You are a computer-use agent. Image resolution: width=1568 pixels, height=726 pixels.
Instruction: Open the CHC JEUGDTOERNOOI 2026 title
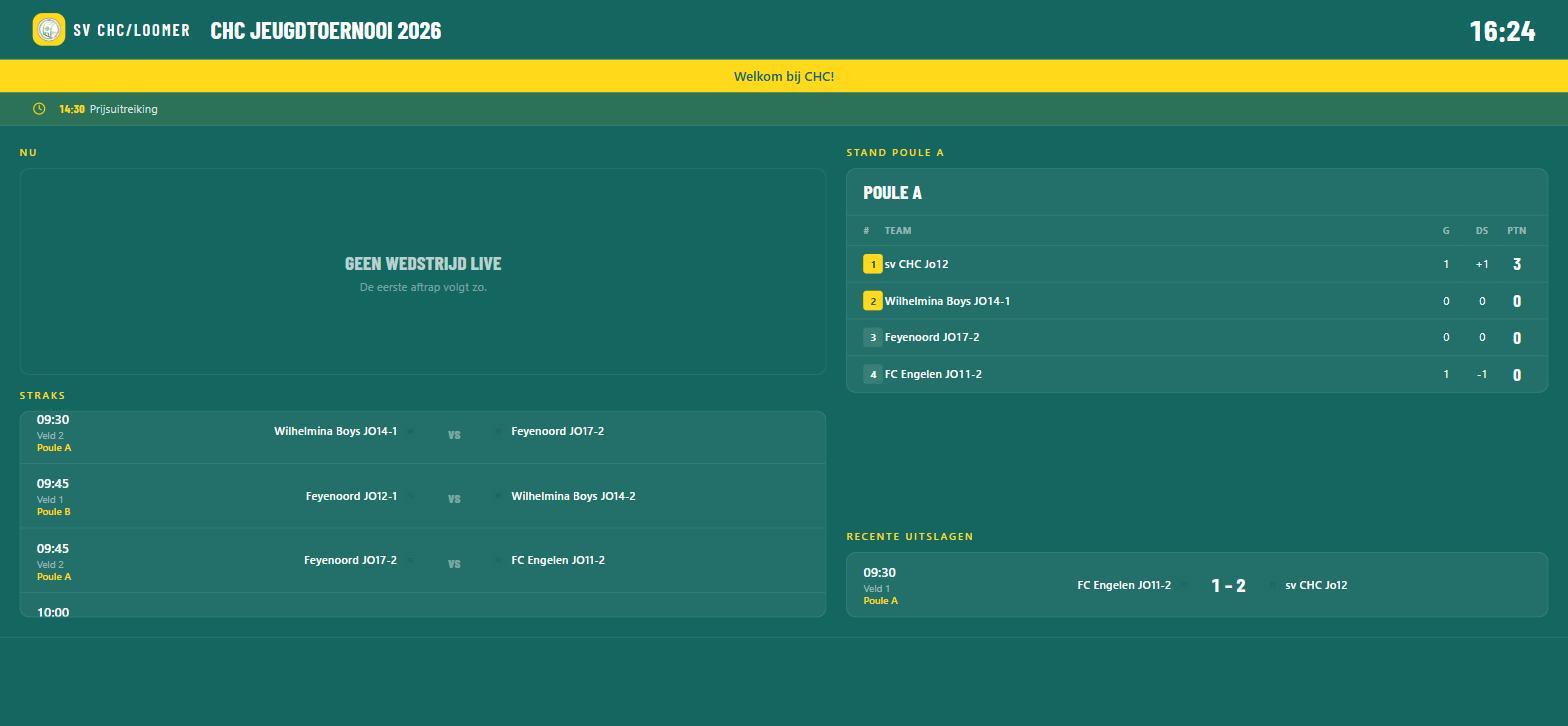point(326,30)
